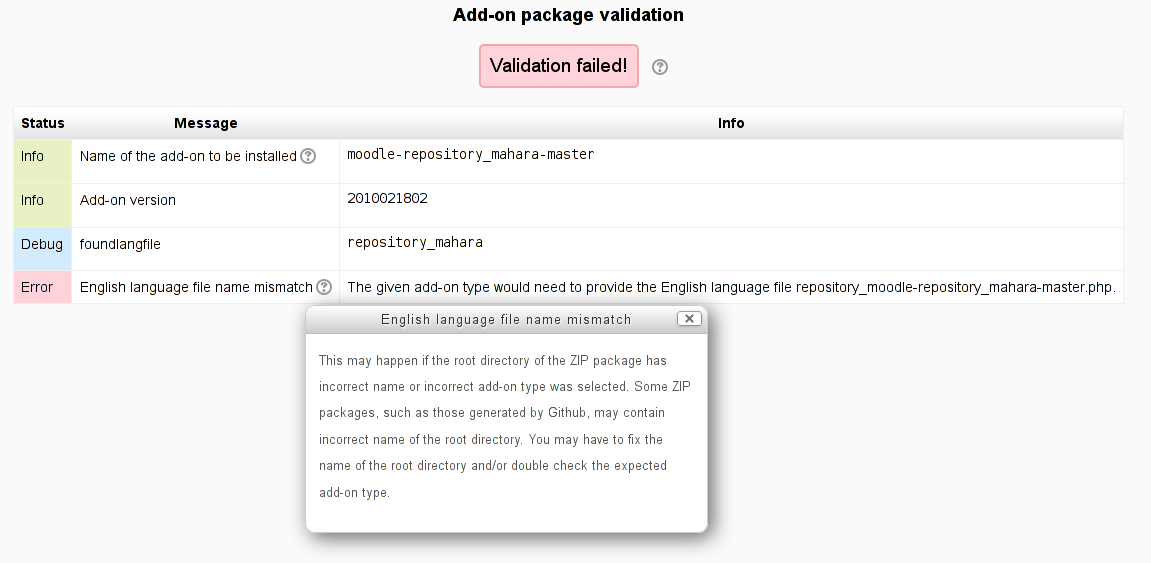Select version number 2010021802

[x=388, y=198]
